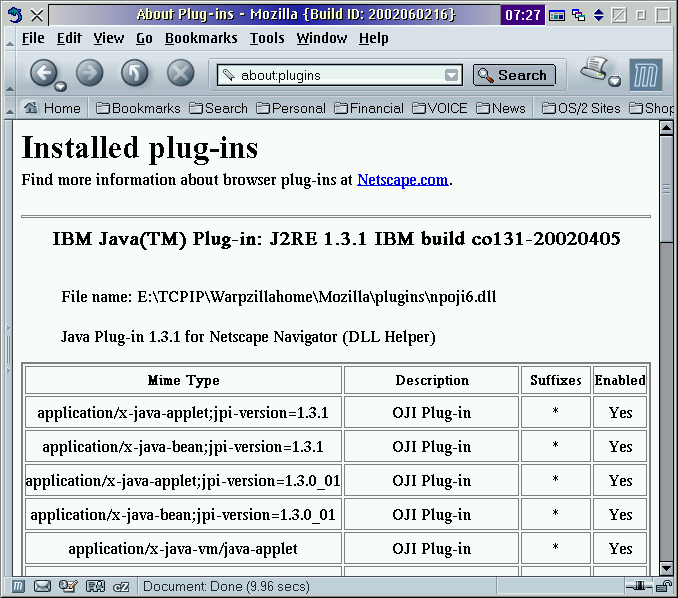The height and width of the screenshot is (598, 678).
Task: Open the Search folder on personal toolbar
Action: (218, 108)
